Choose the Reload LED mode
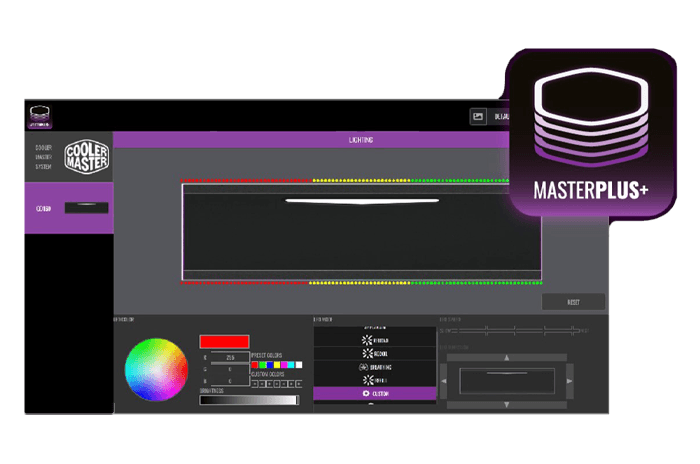Screen dimensions: 700x464 (x=374, y=354)
